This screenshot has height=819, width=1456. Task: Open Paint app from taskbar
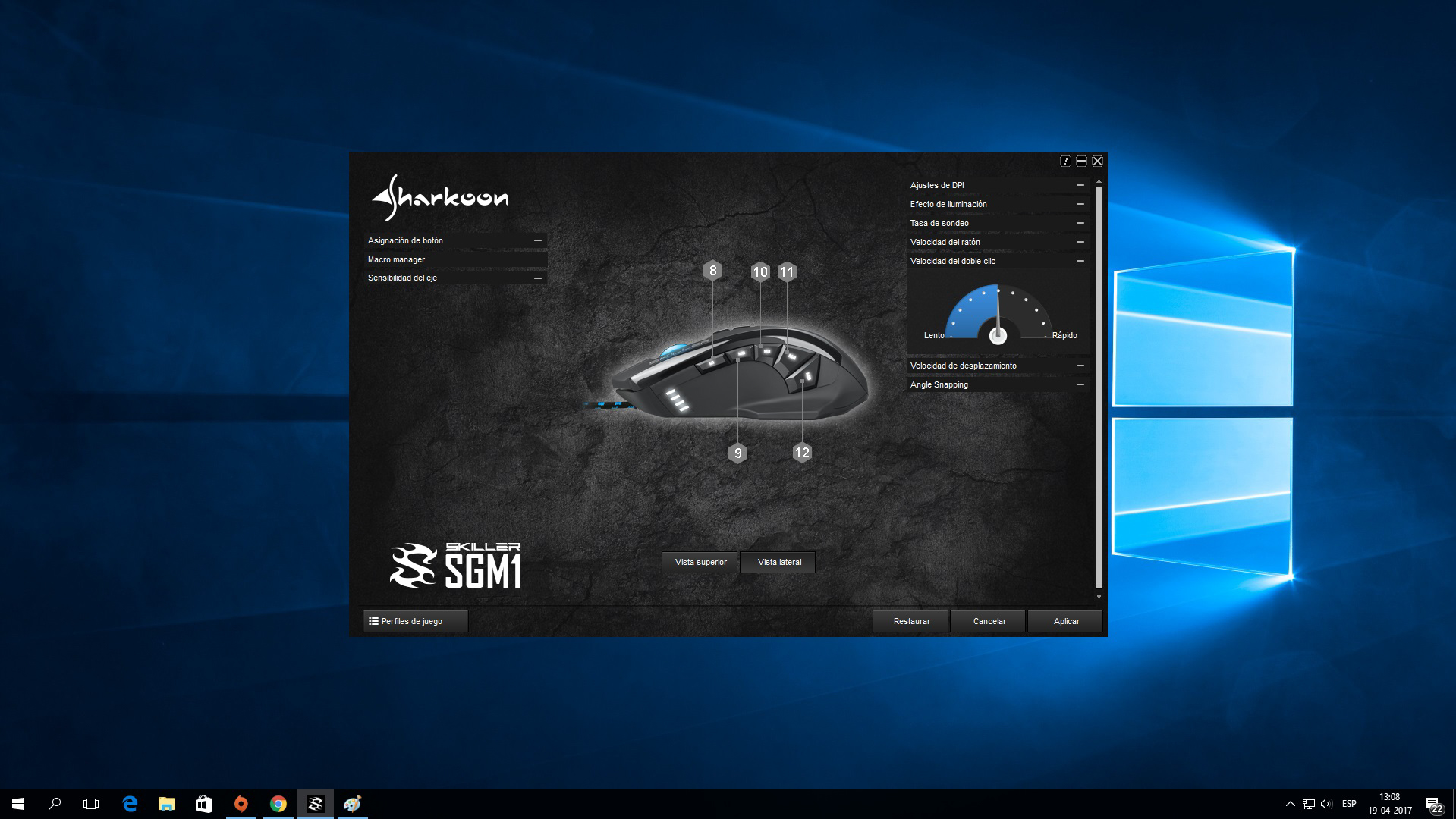point(352,804)
